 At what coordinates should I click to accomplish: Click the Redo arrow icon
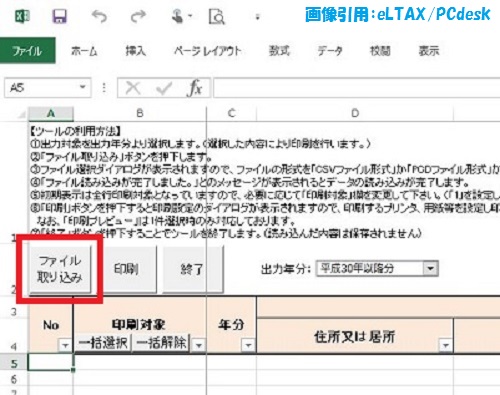pyautogui.click(x=138, y=16)
